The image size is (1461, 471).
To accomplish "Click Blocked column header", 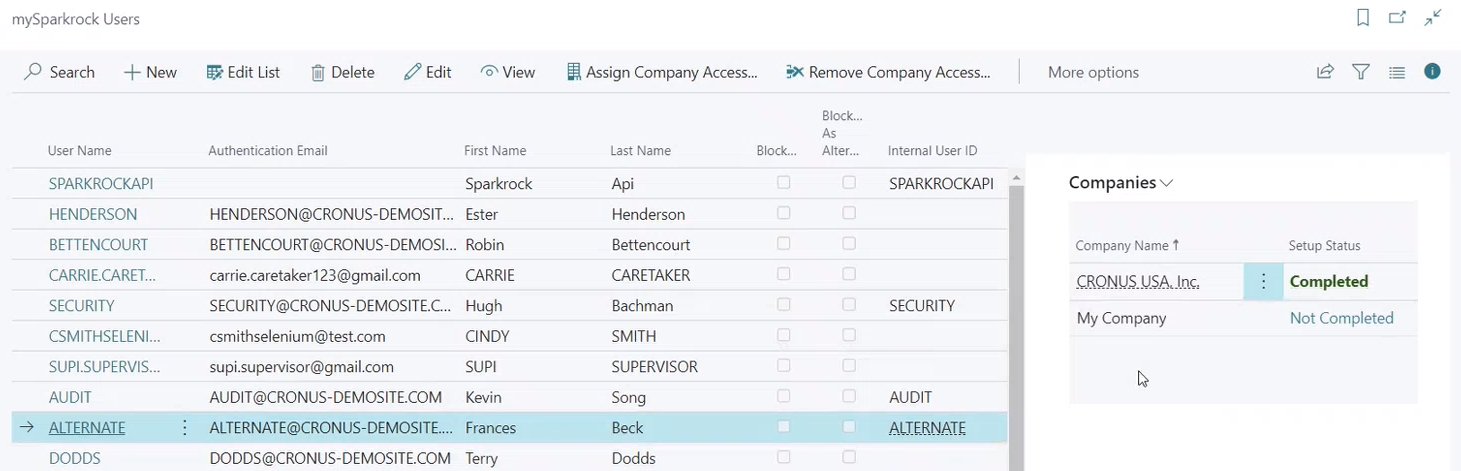I will (x=777, y=151).
